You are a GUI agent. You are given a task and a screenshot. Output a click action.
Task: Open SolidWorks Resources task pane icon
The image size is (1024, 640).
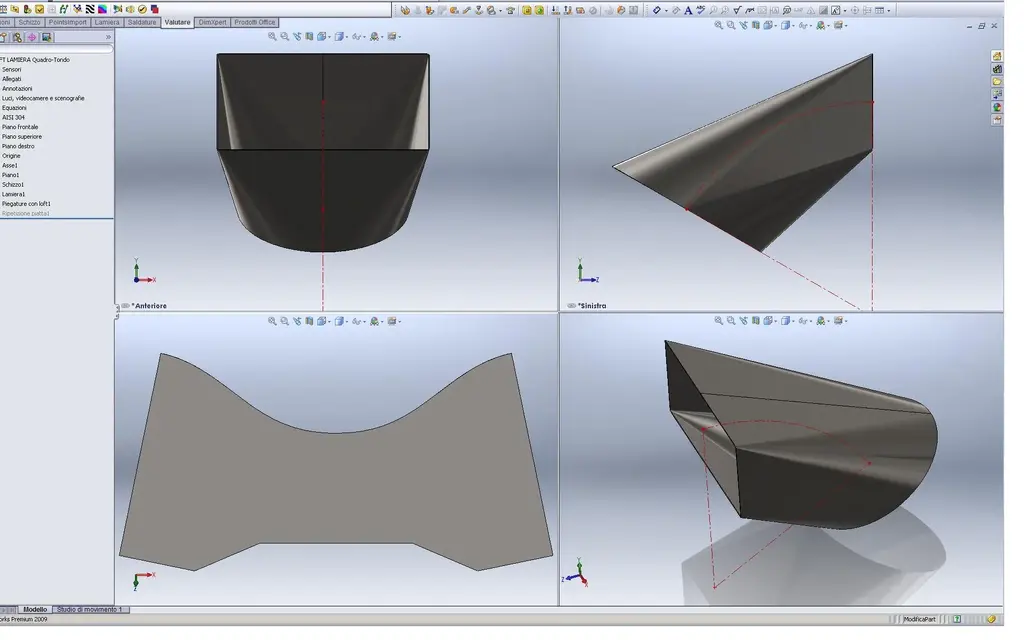997,56
